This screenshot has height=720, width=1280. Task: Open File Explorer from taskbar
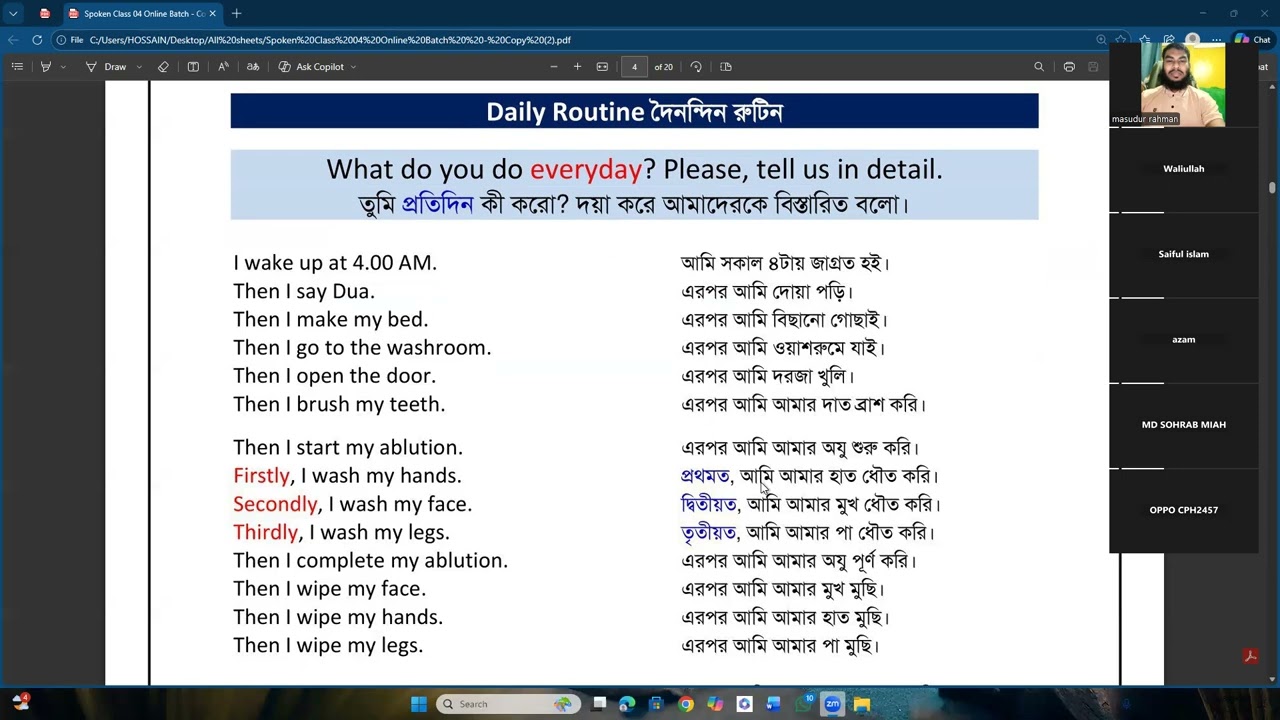click(861, 704)
